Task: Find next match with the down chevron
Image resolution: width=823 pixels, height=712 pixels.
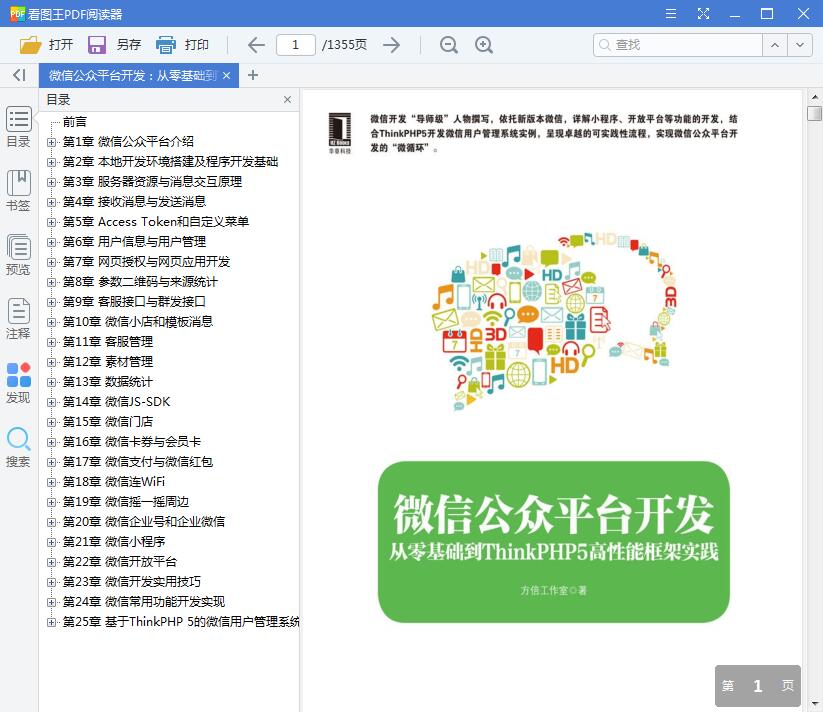Action: tap(800, 45)
